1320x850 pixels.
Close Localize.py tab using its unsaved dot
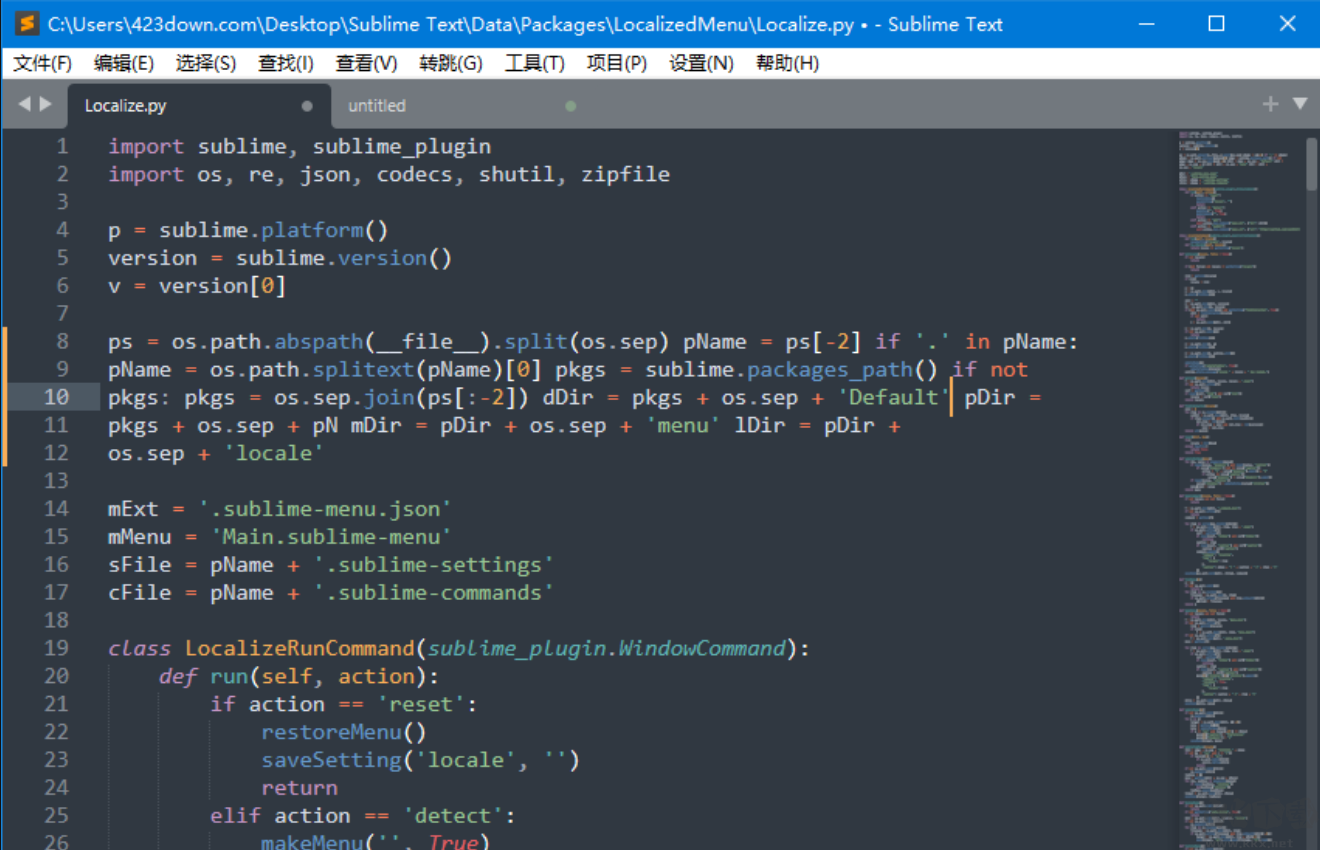[307, 106]
